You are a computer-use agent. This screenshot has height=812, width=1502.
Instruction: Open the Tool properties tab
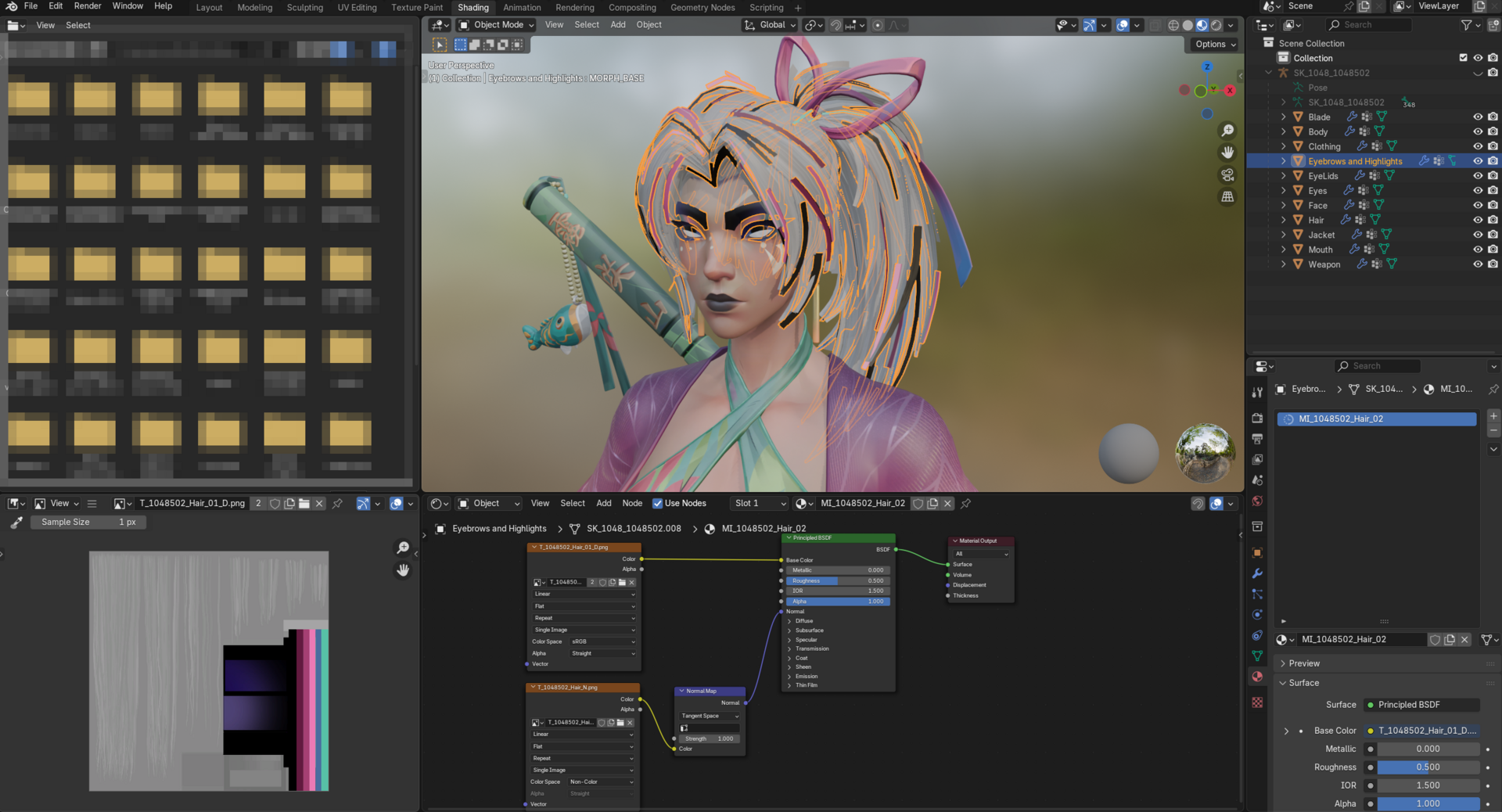1257,392
